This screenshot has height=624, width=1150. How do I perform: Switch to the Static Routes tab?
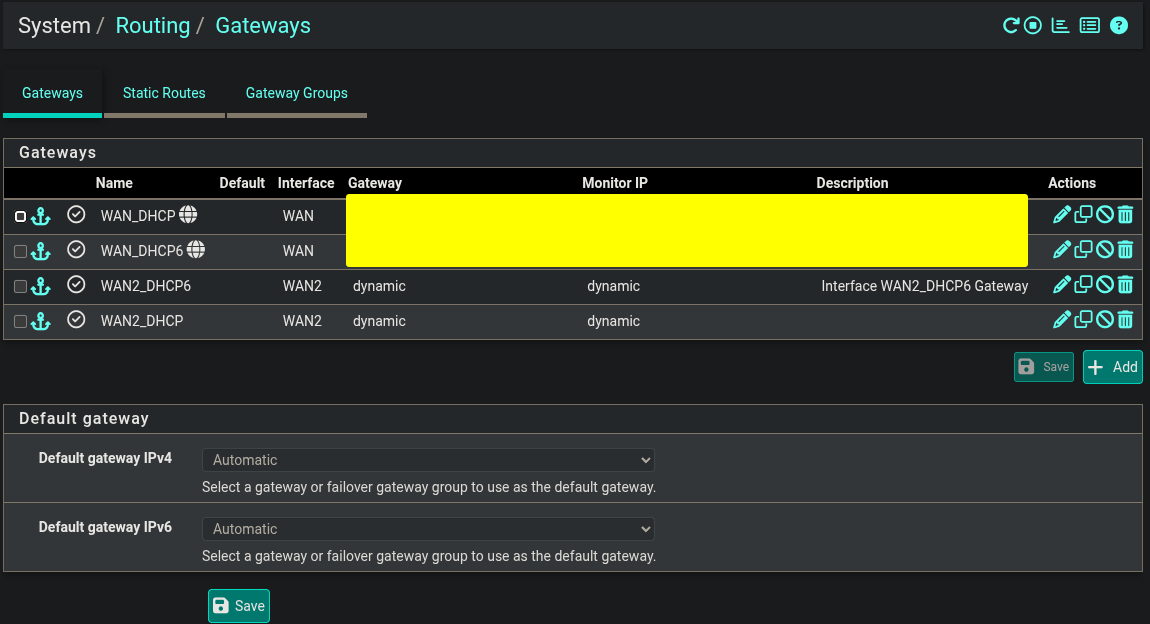[x=164, y=93]
